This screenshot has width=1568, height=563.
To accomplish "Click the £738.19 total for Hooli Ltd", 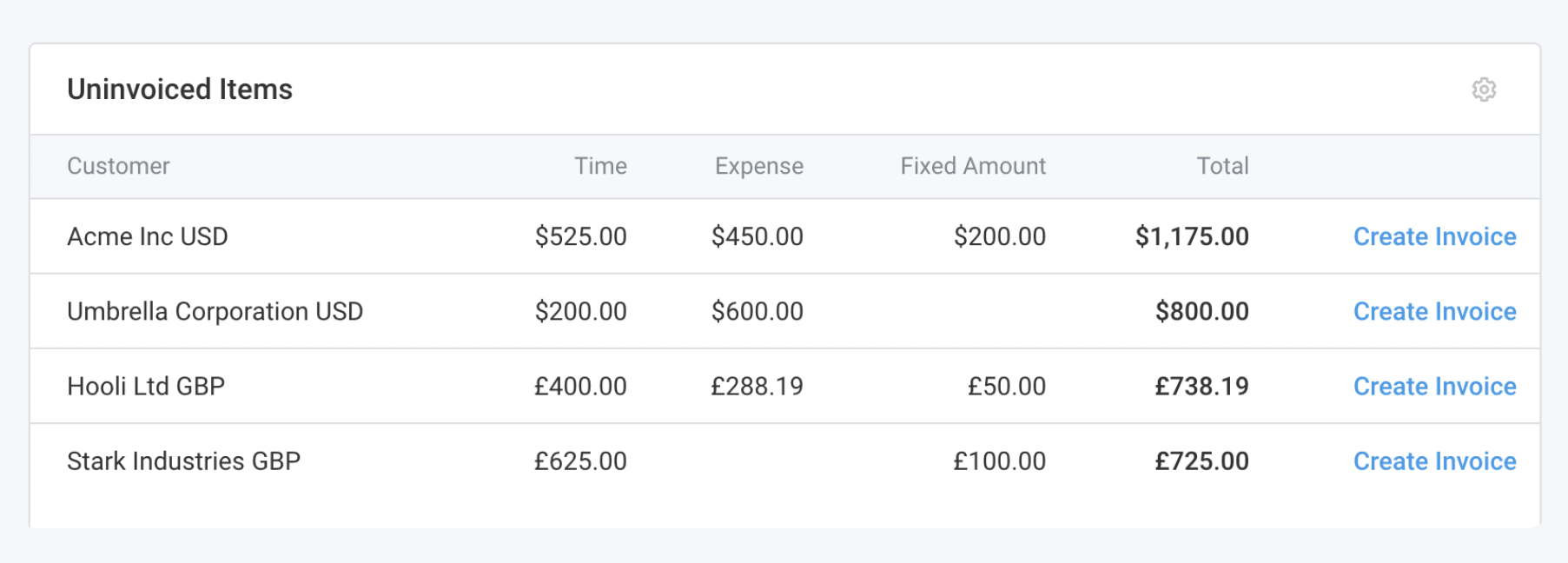I will (x=1200, y=386).
